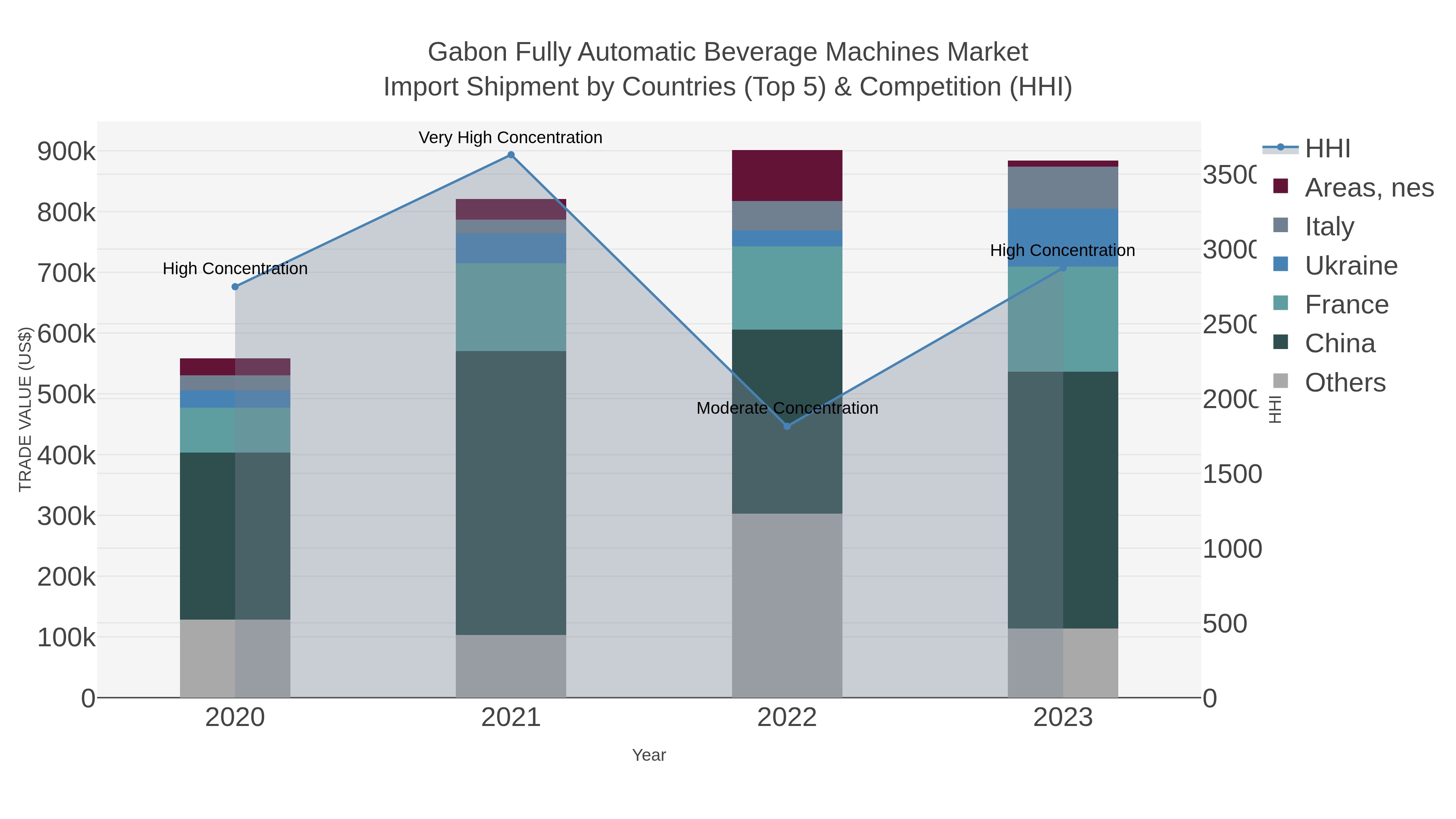This screenshot has width=1456, height=819.
Task: Click the France teal legend swatch
Action: pos(1281,303)
